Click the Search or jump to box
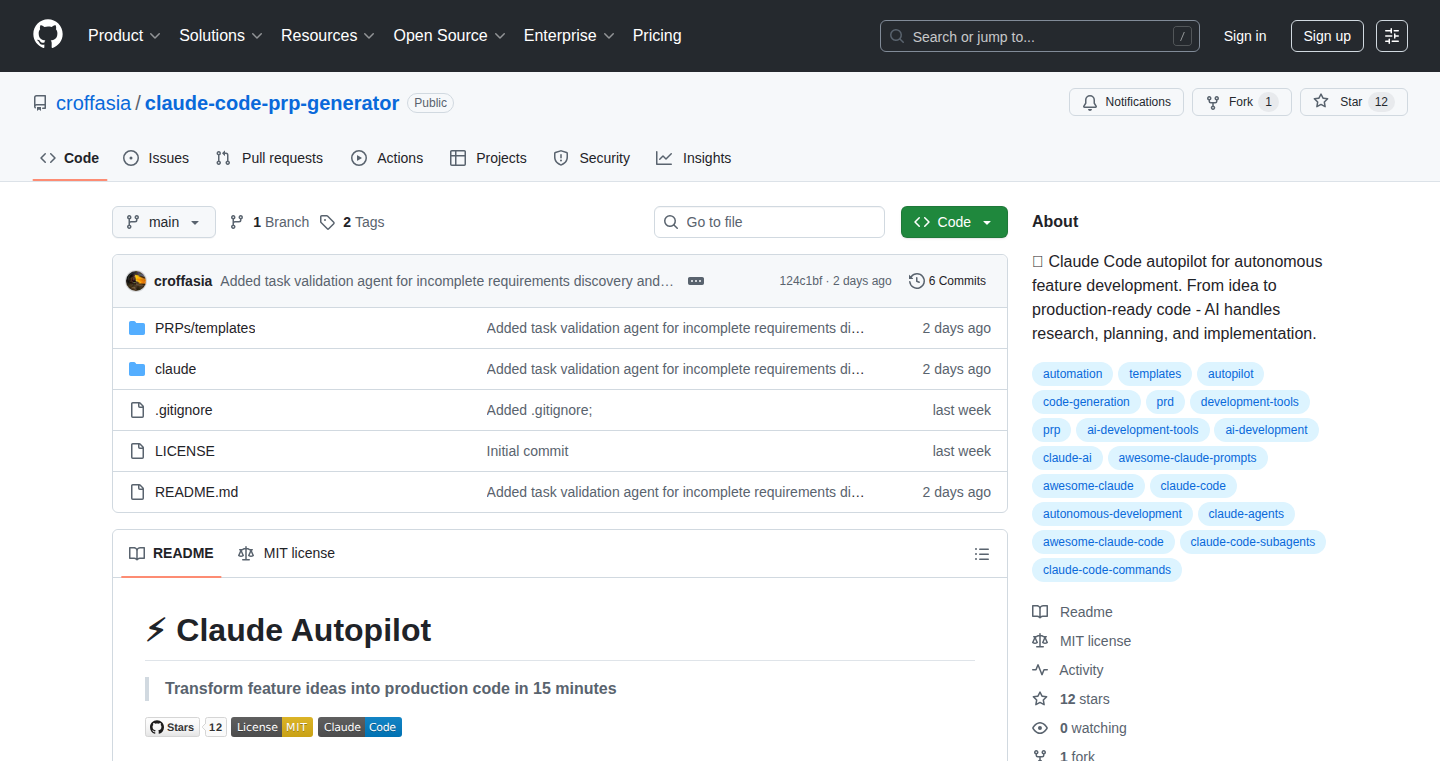The width and height of the screenshot is (1440, 761). [1040, 36]
